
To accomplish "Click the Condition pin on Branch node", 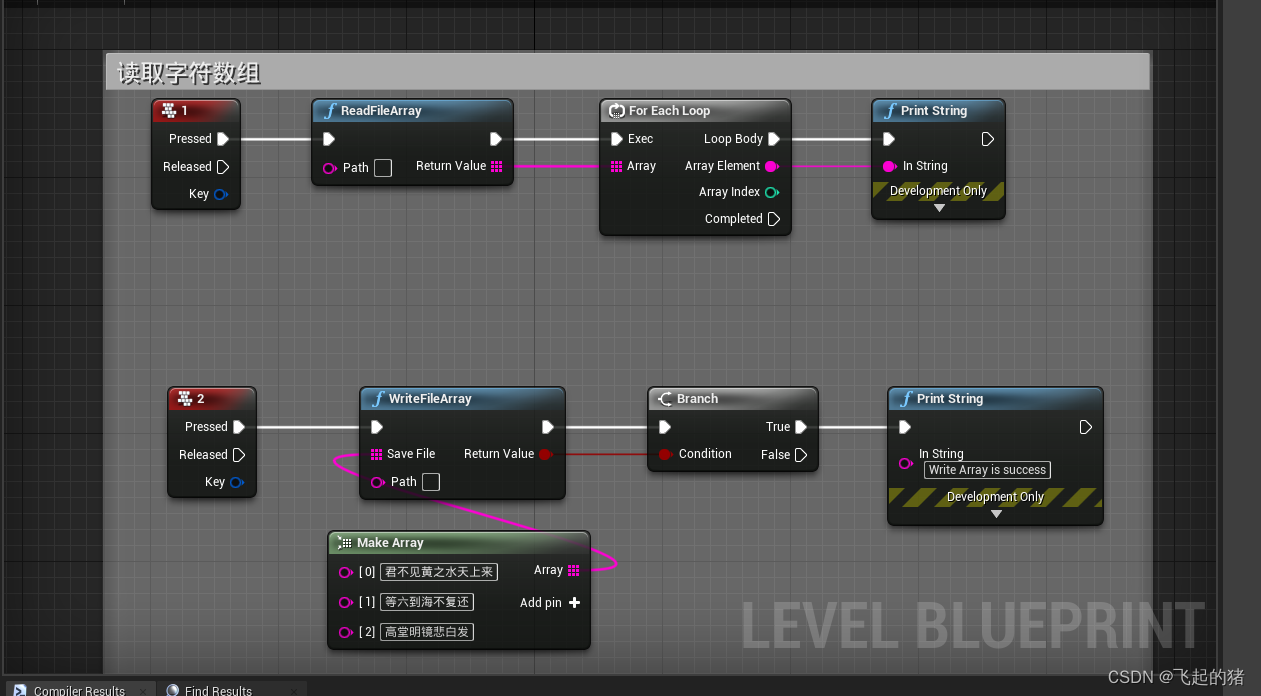I will point(665,454).
